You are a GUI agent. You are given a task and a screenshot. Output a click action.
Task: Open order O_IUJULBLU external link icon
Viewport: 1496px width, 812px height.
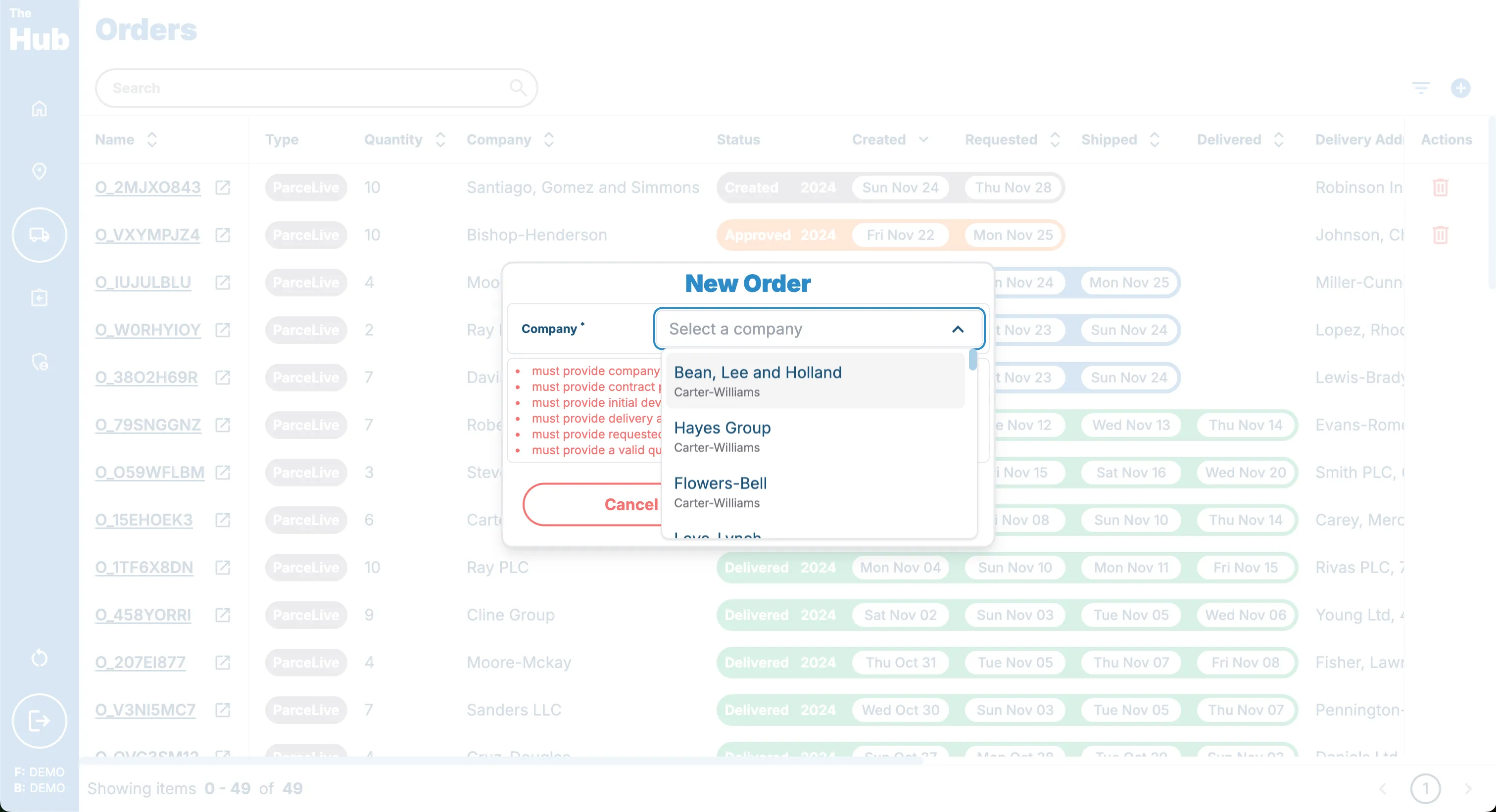(223, 283)
